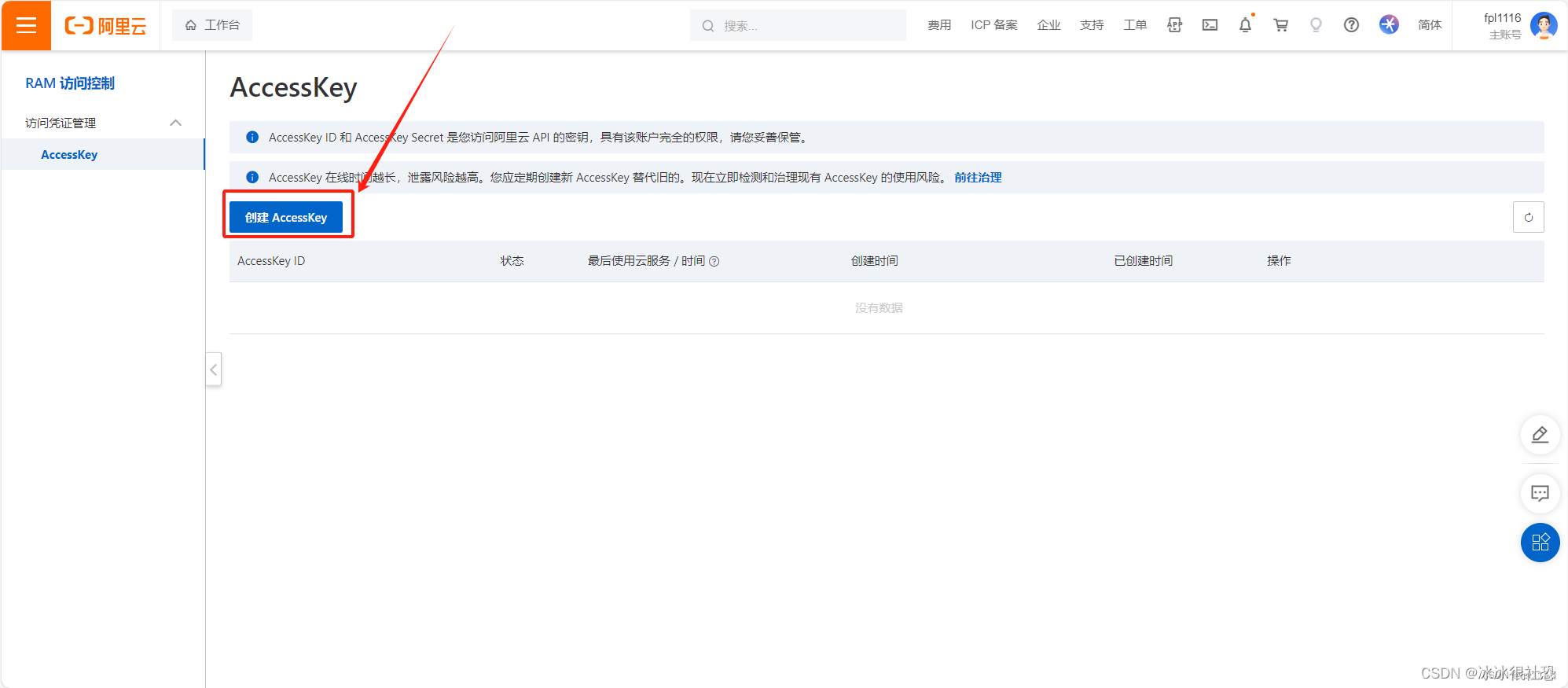Click help icon beside 最后使用云服务 / 时间
The height and width of the screenshot is (688, 1568).
[x=714, y=261]
